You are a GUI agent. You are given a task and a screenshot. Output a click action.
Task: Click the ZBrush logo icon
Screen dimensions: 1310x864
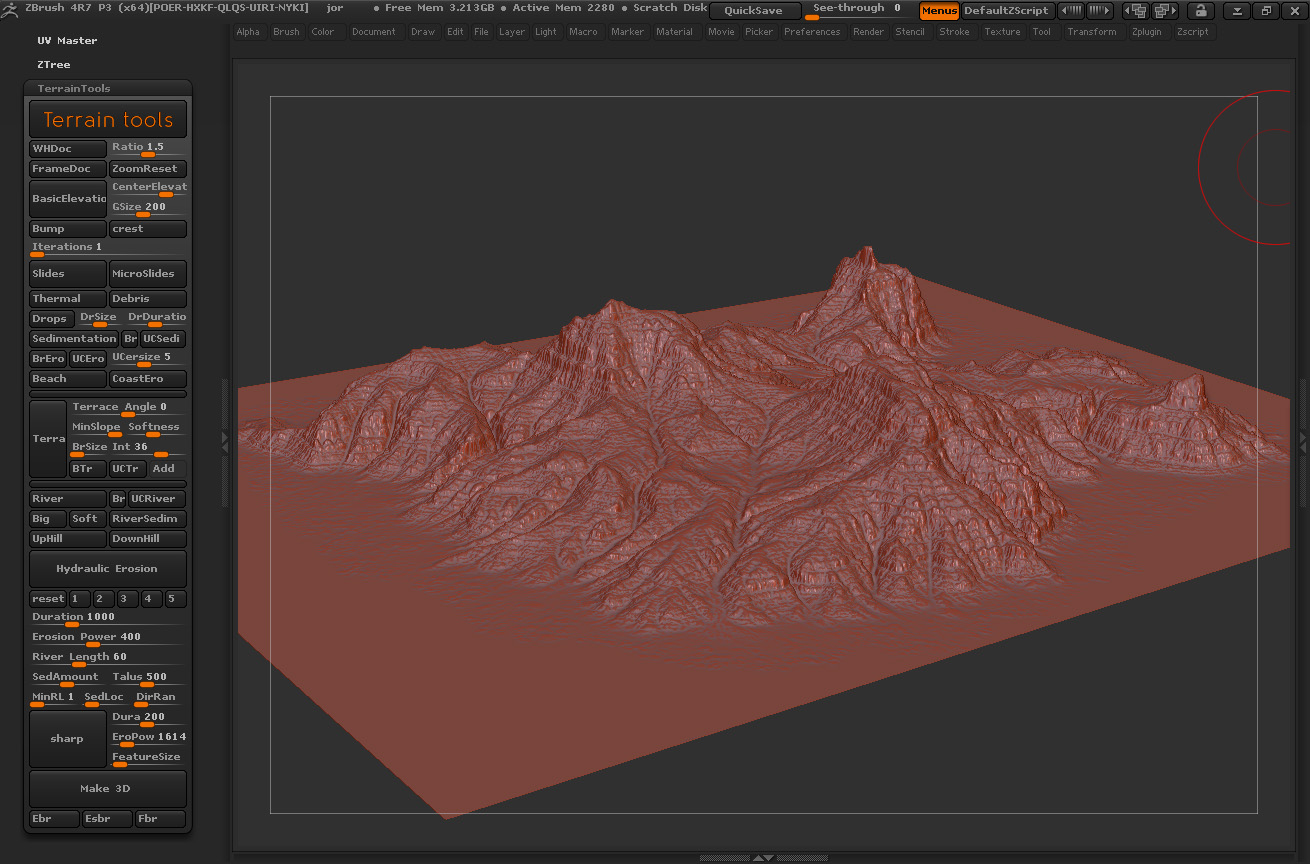pos(12,8)
